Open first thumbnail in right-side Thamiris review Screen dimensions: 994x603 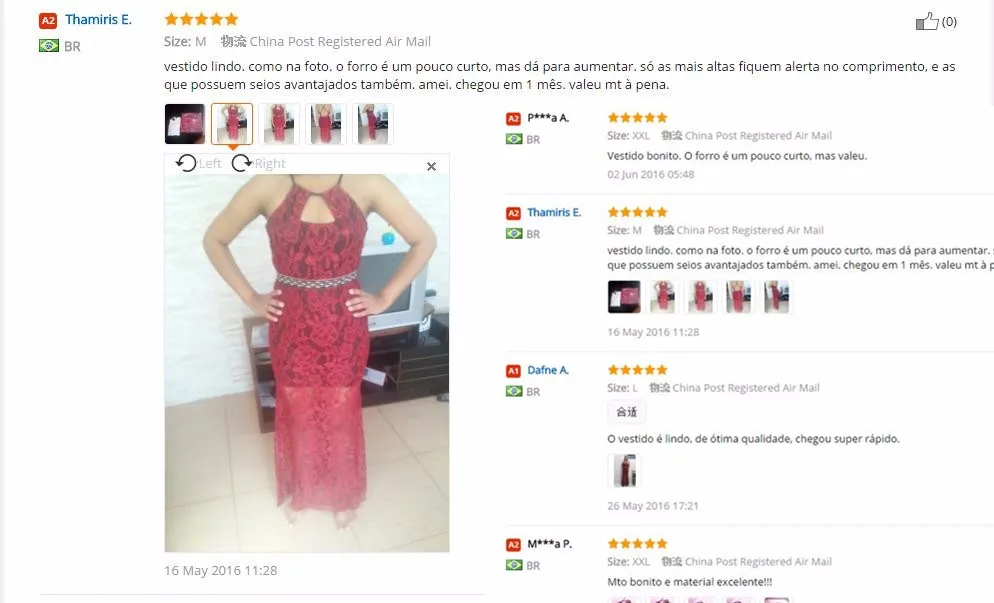(x=624, y=297)
